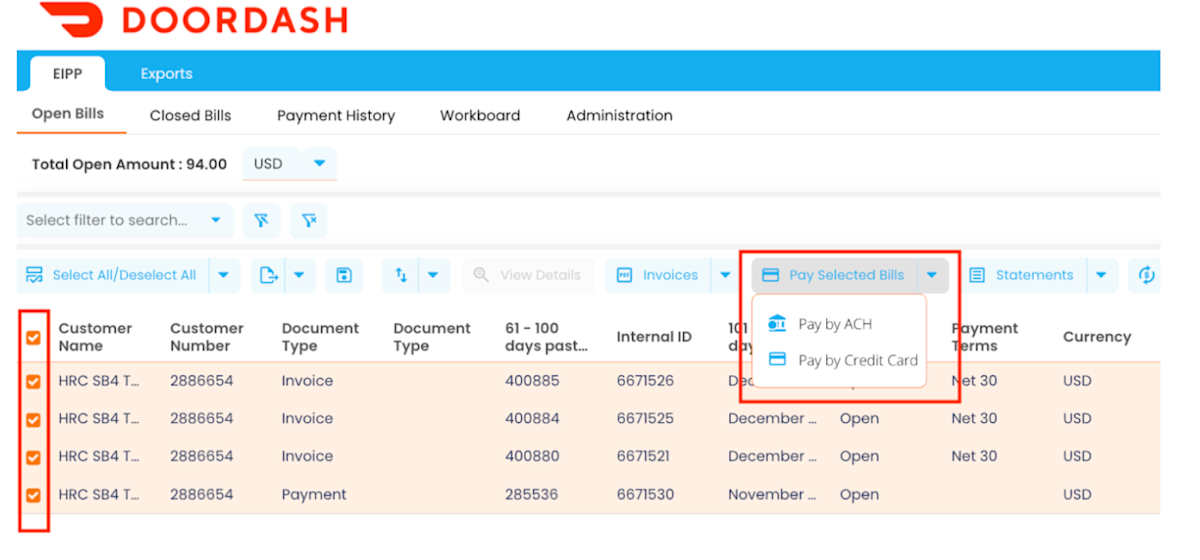The height and width of the screenshot is (560, 1200).
Task: Click Internal ID 6671530
Action: [645, 495]
